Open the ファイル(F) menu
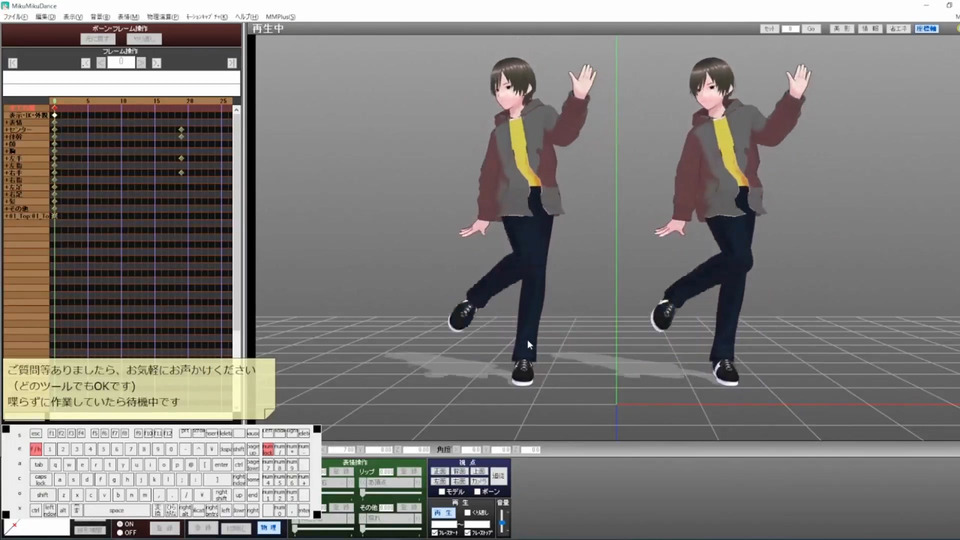This screenshot has width=960, height=540. (15, 17)
